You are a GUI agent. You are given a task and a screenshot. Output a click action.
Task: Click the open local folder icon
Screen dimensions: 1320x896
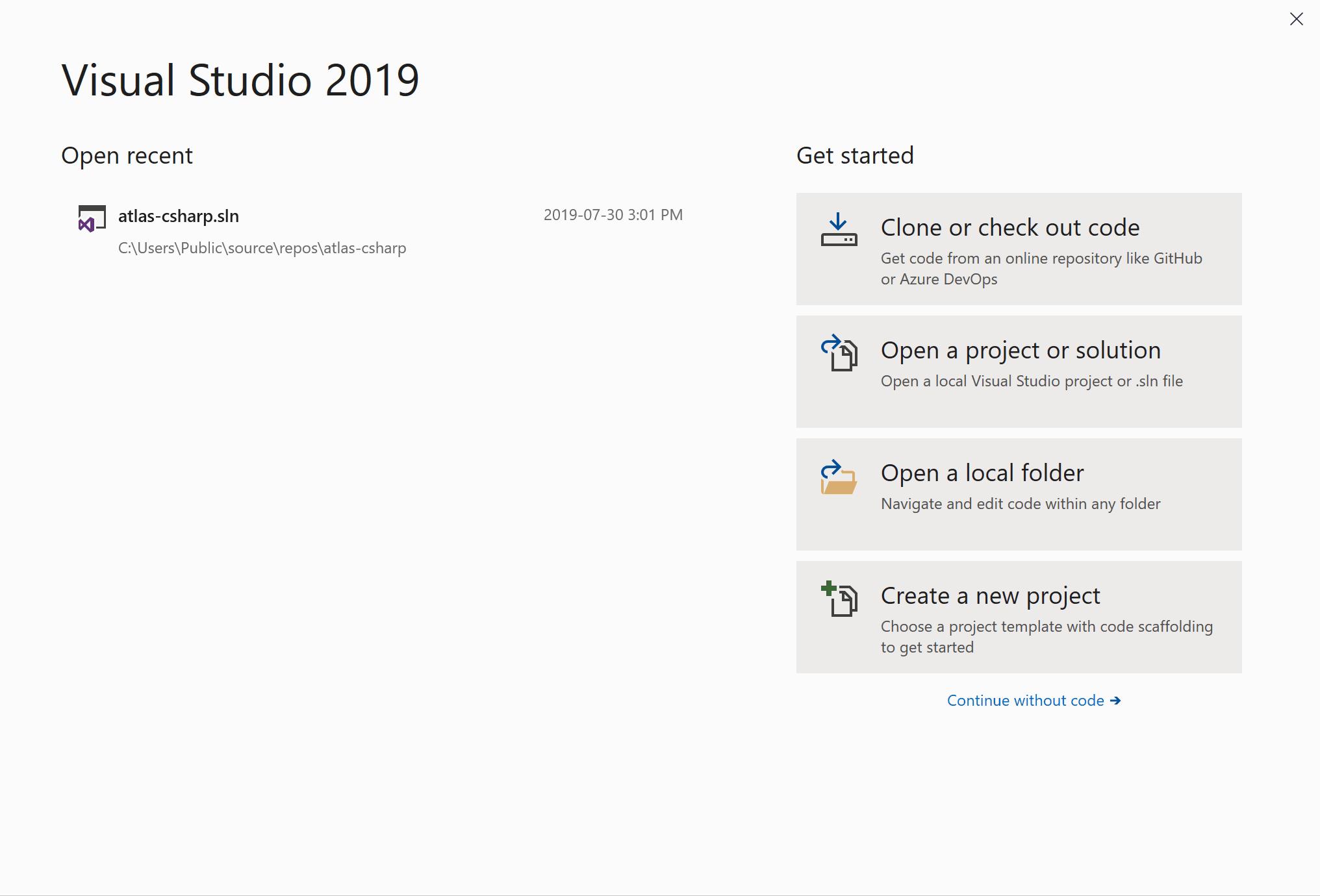coord(839,477)
